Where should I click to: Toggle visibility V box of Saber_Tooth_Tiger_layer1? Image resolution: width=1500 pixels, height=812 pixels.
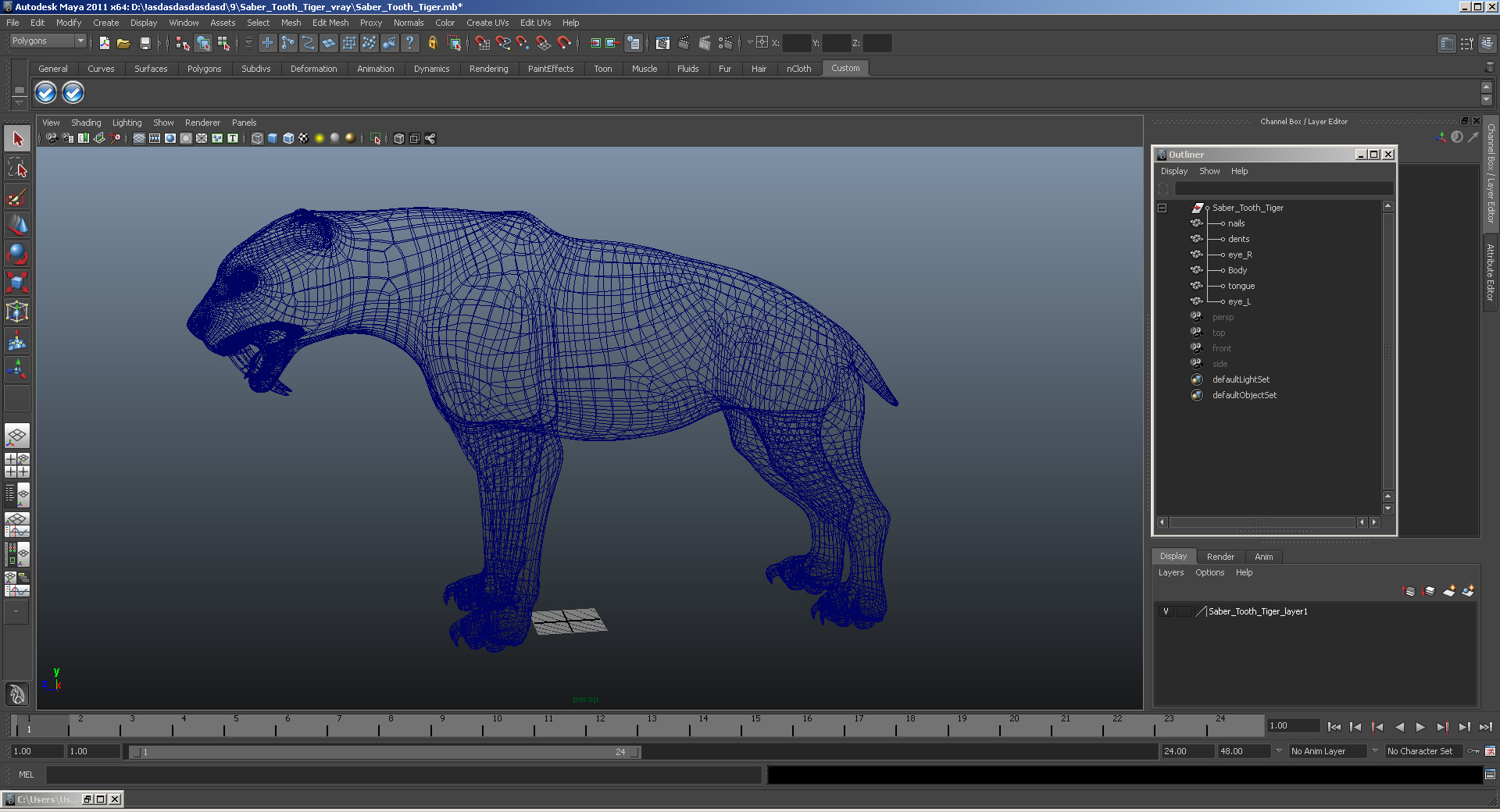tap(1166, 611)
